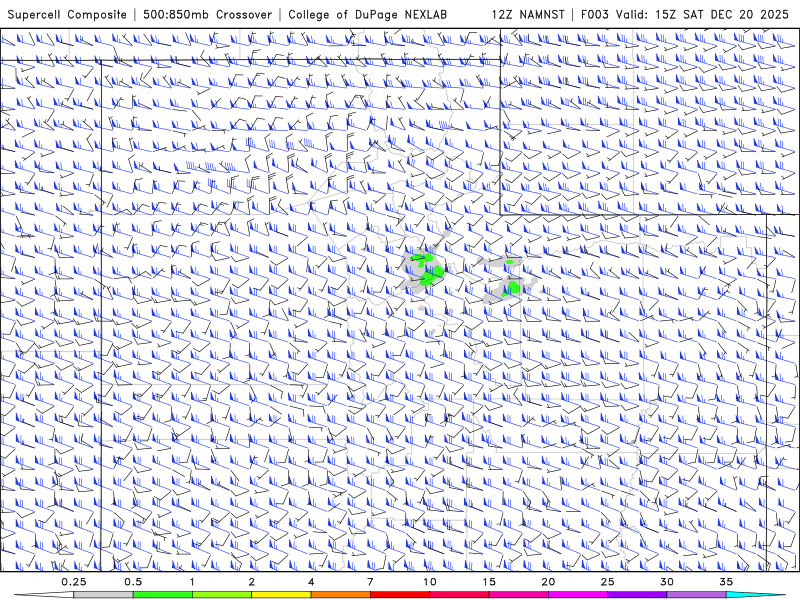Click the legend value 7

[x=370, y=582]
